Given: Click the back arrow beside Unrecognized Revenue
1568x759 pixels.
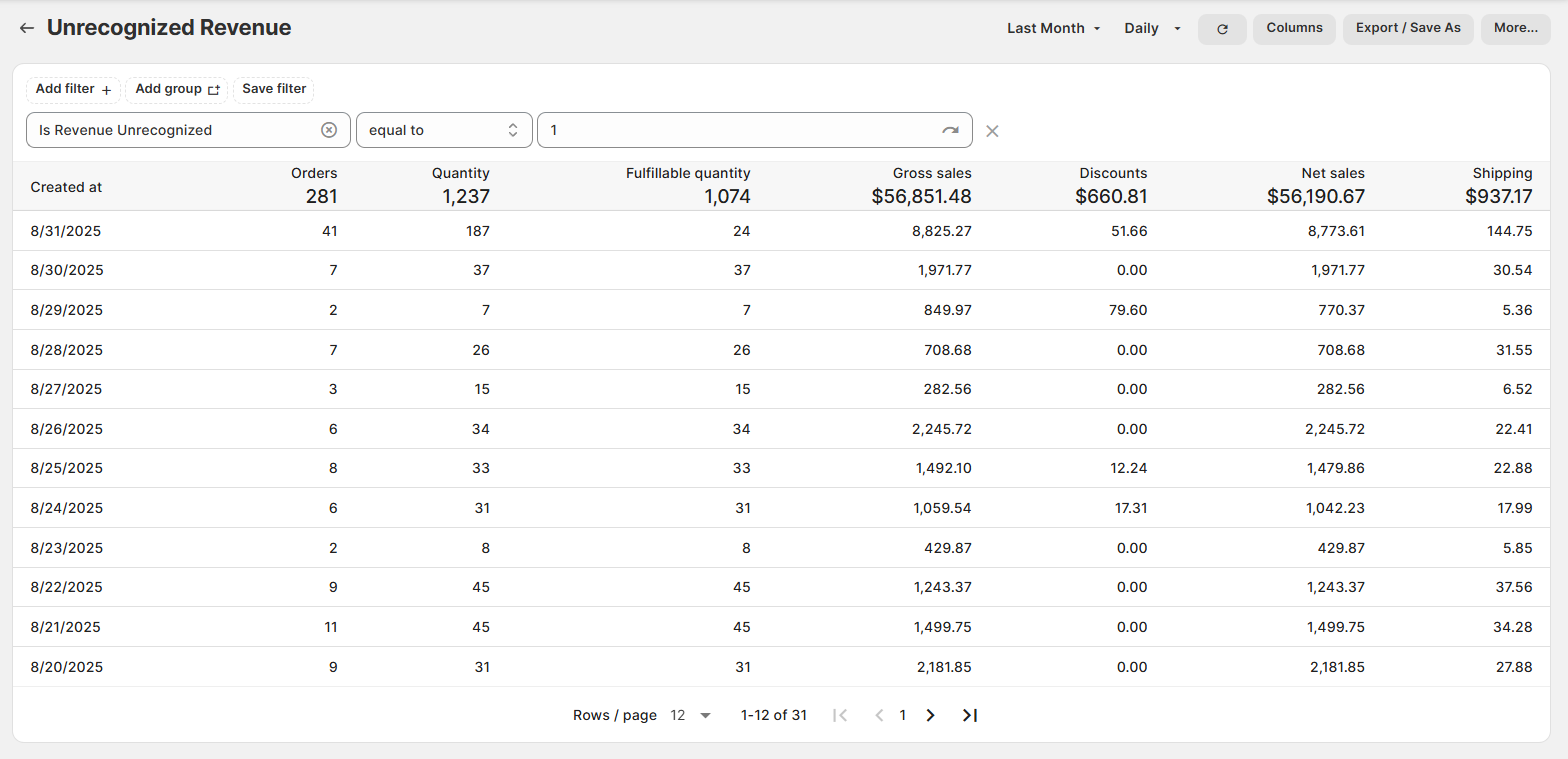Looking at the screenshot, I should click(27, 28).
